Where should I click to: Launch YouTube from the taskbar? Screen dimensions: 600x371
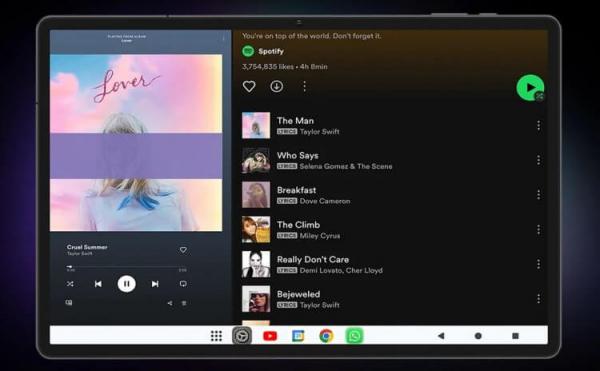[270, 336]
